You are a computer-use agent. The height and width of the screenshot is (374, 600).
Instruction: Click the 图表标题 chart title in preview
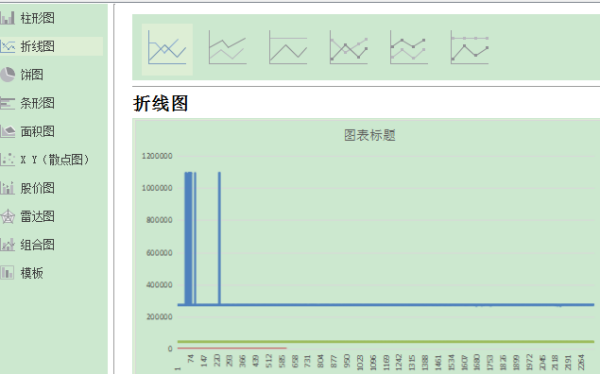tap(370, 135)
